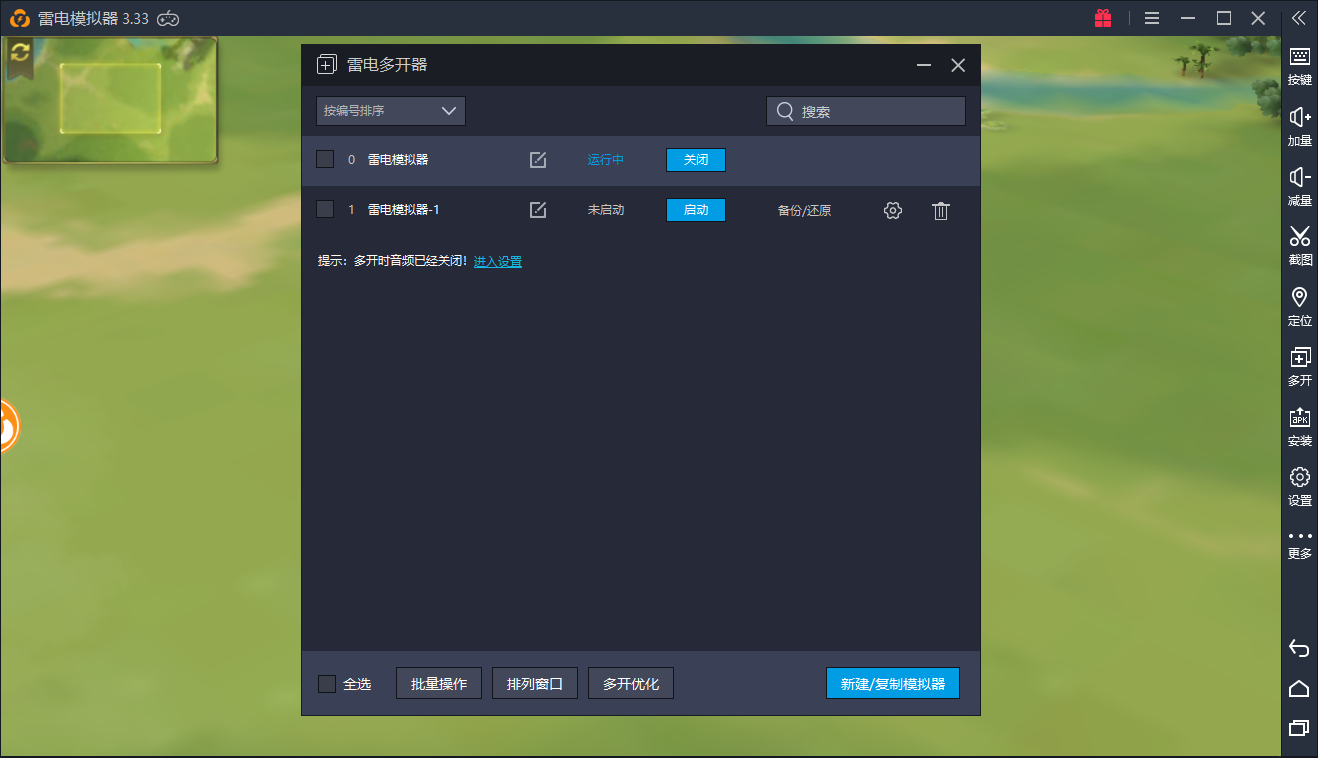This screenshot has width=1318, height=758.
Task: Click the 启动 button for 雷电模拟器-1
Action: pyautogui.click(x=696, y=210)
